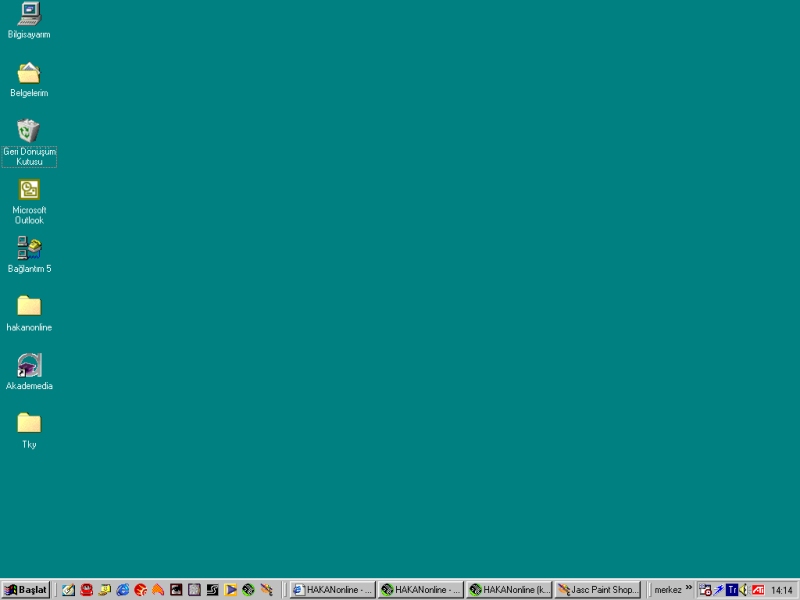This screenshot has width=800, height=600.
Task: Switch to the HAKANonline (k... taskbar window
Action: (509, 590)
